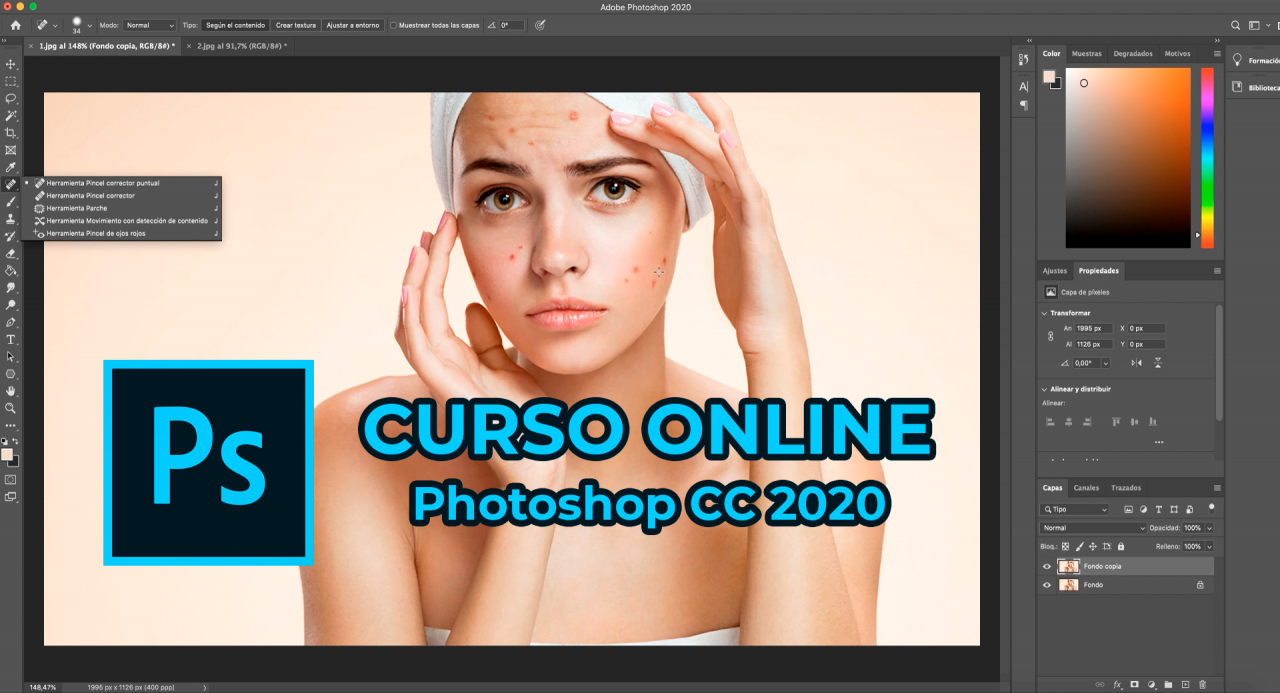Viewport: 1280px width, 693px height.
Task: Enable Muestrear todas las capas checkbox
Action: click(x=394, y=25)
